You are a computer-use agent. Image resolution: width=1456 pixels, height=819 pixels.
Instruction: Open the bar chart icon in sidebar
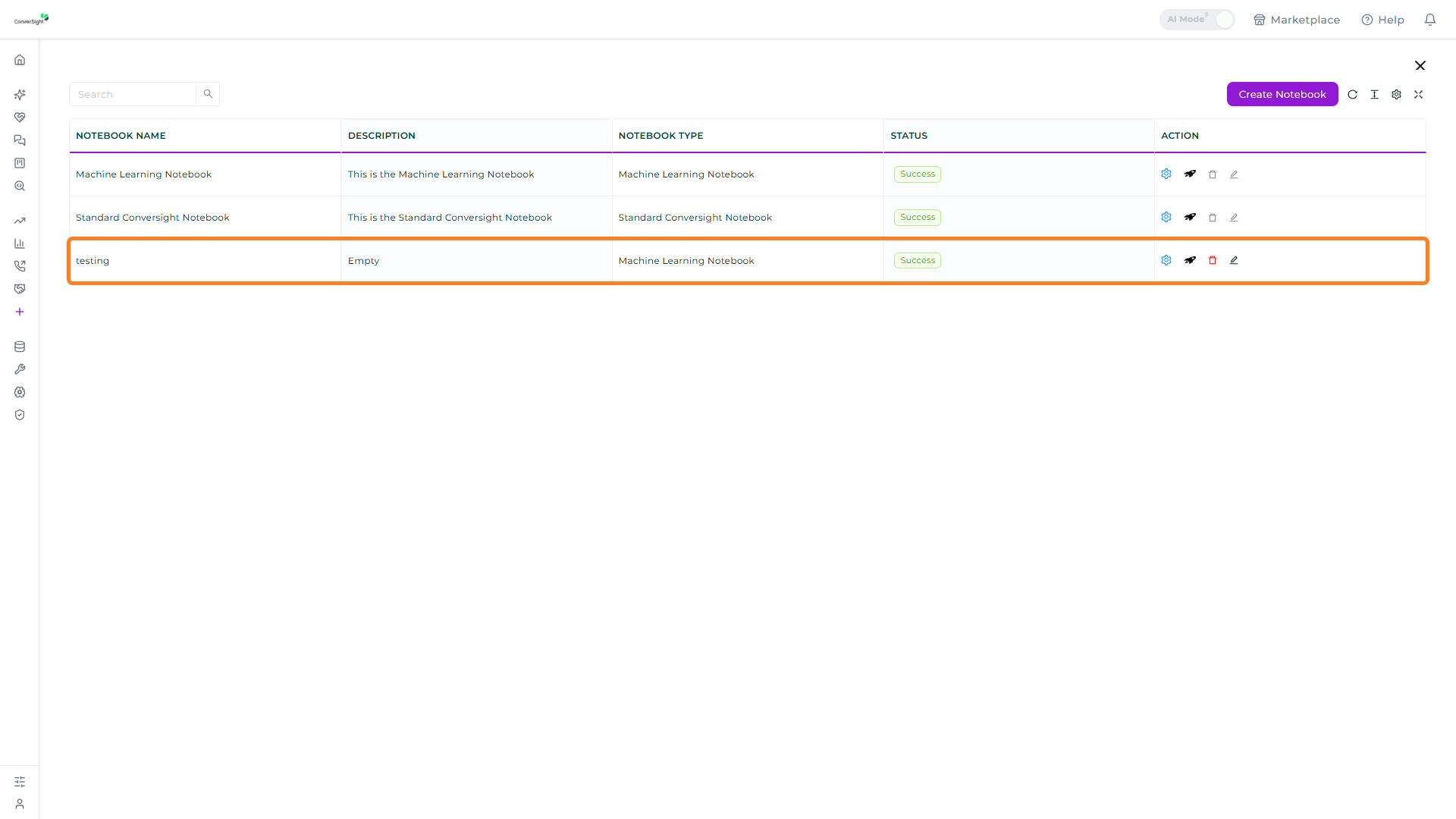(20, 243)
